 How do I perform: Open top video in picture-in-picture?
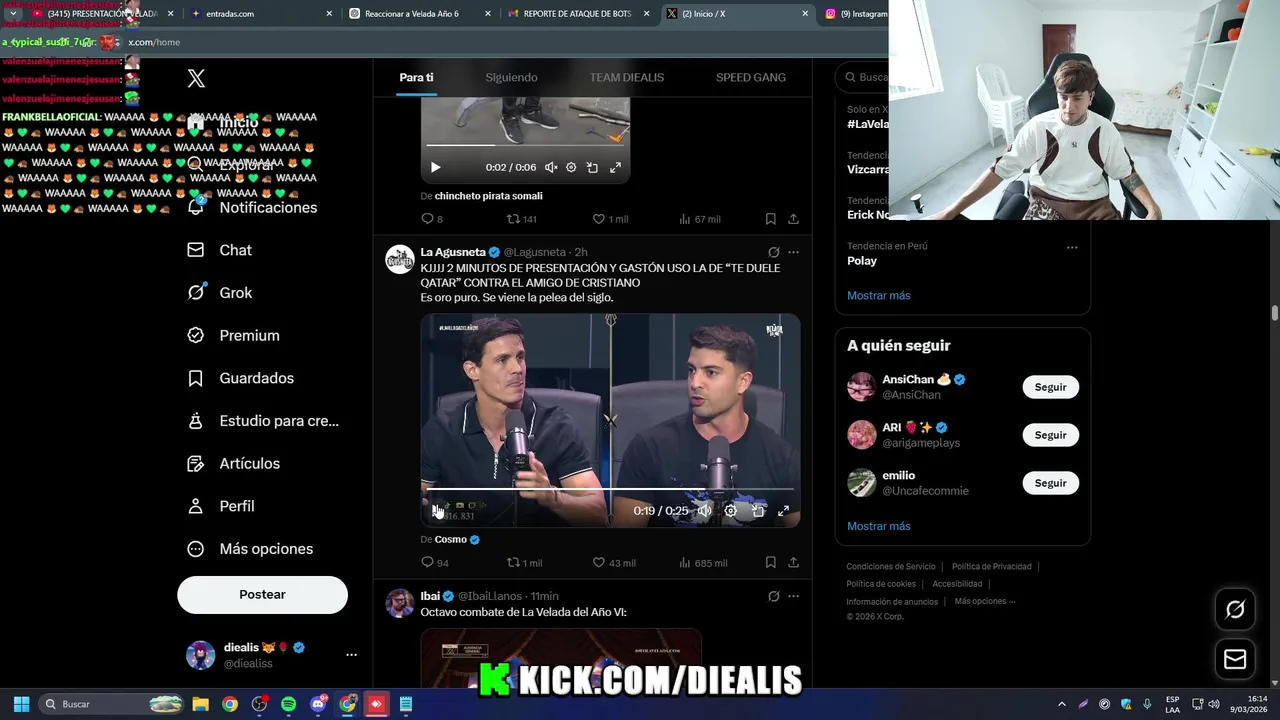point(592,168)
